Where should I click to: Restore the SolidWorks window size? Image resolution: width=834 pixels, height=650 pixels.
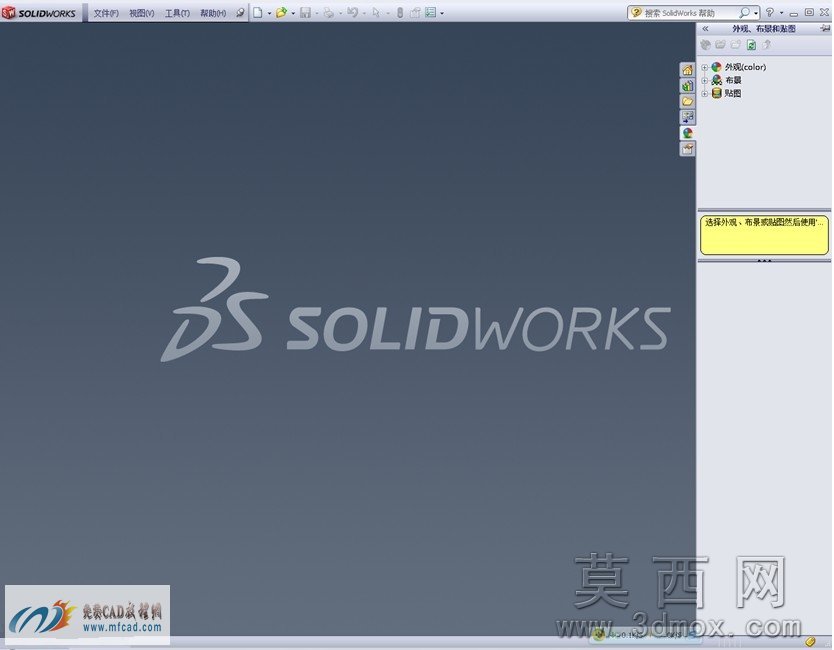[x=809, y=12]
